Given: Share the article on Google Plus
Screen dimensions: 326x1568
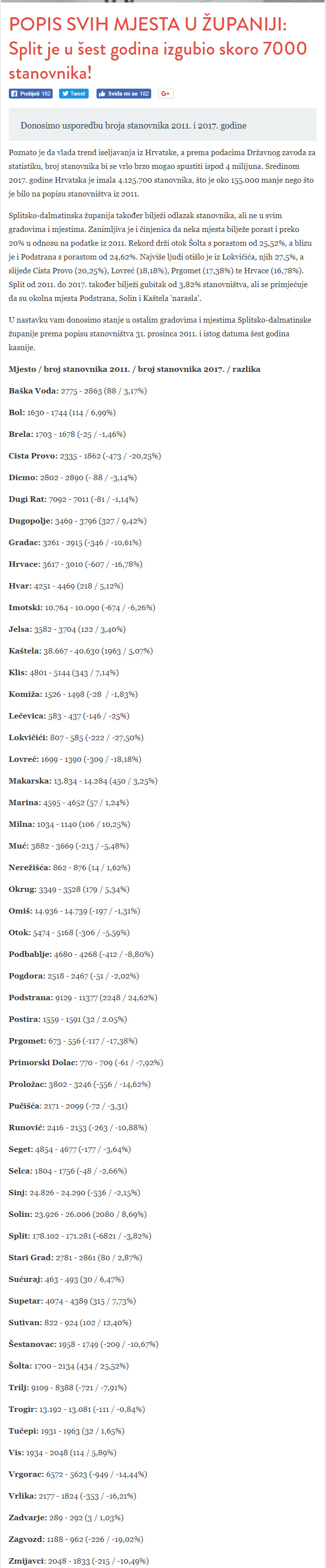Looking at the screenshot, I should [x=165, y=94].
